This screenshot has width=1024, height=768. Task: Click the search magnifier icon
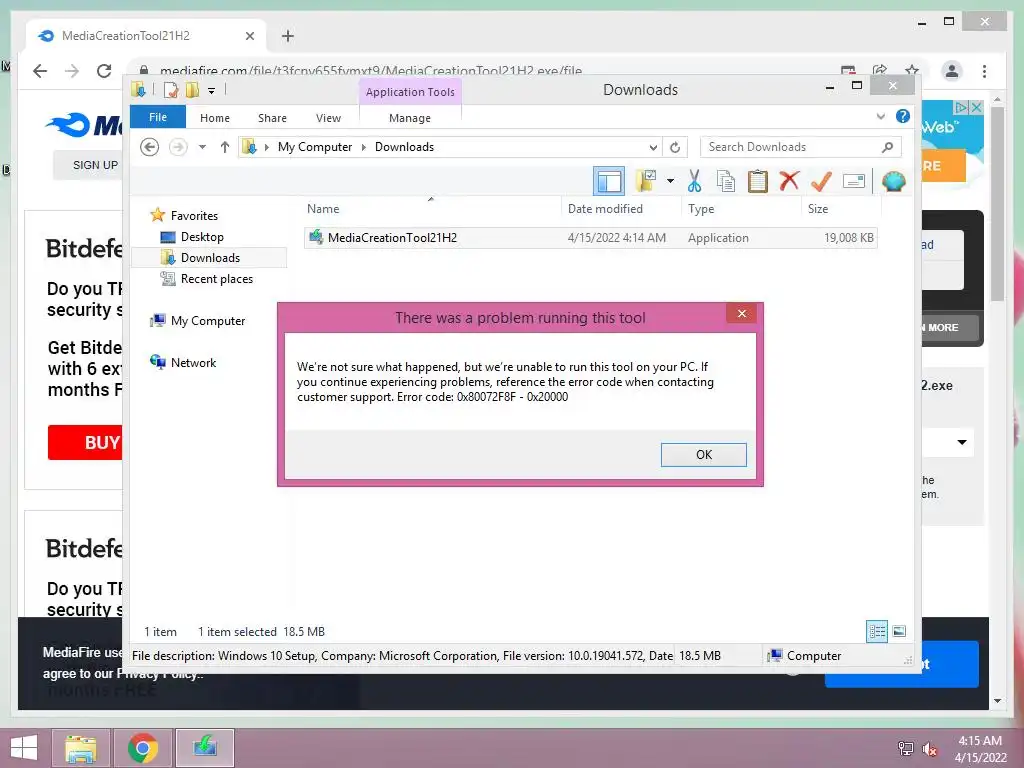coord(888,147)
